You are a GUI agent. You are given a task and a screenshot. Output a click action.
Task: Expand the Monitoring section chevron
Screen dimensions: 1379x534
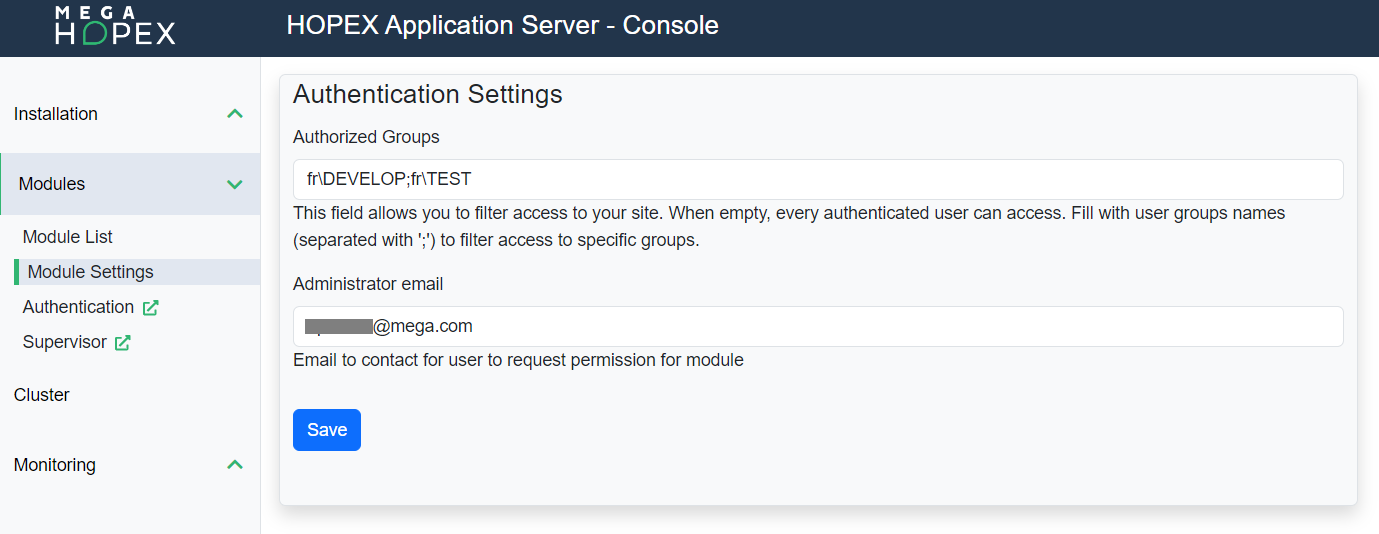235,465
